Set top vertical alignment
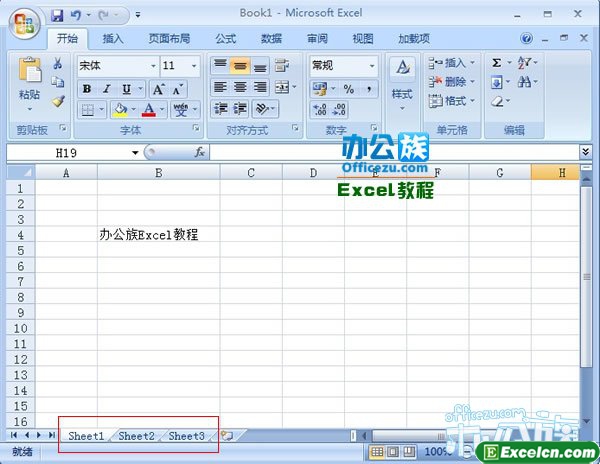The width and height of the screenshot is (600, 464). tap(220, 65)
